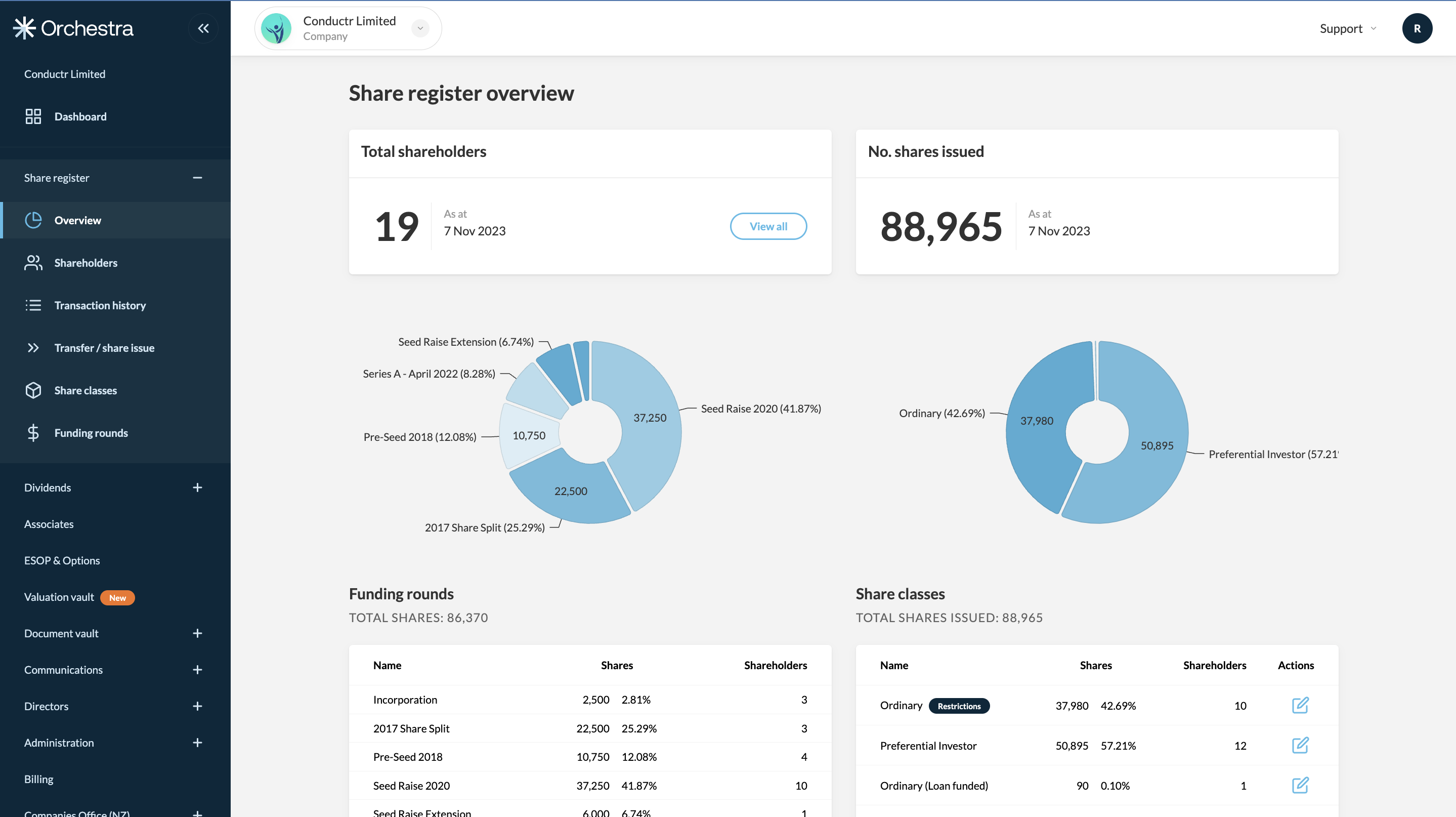Click the Transfer share issue arrow icon

click(32, 347)
